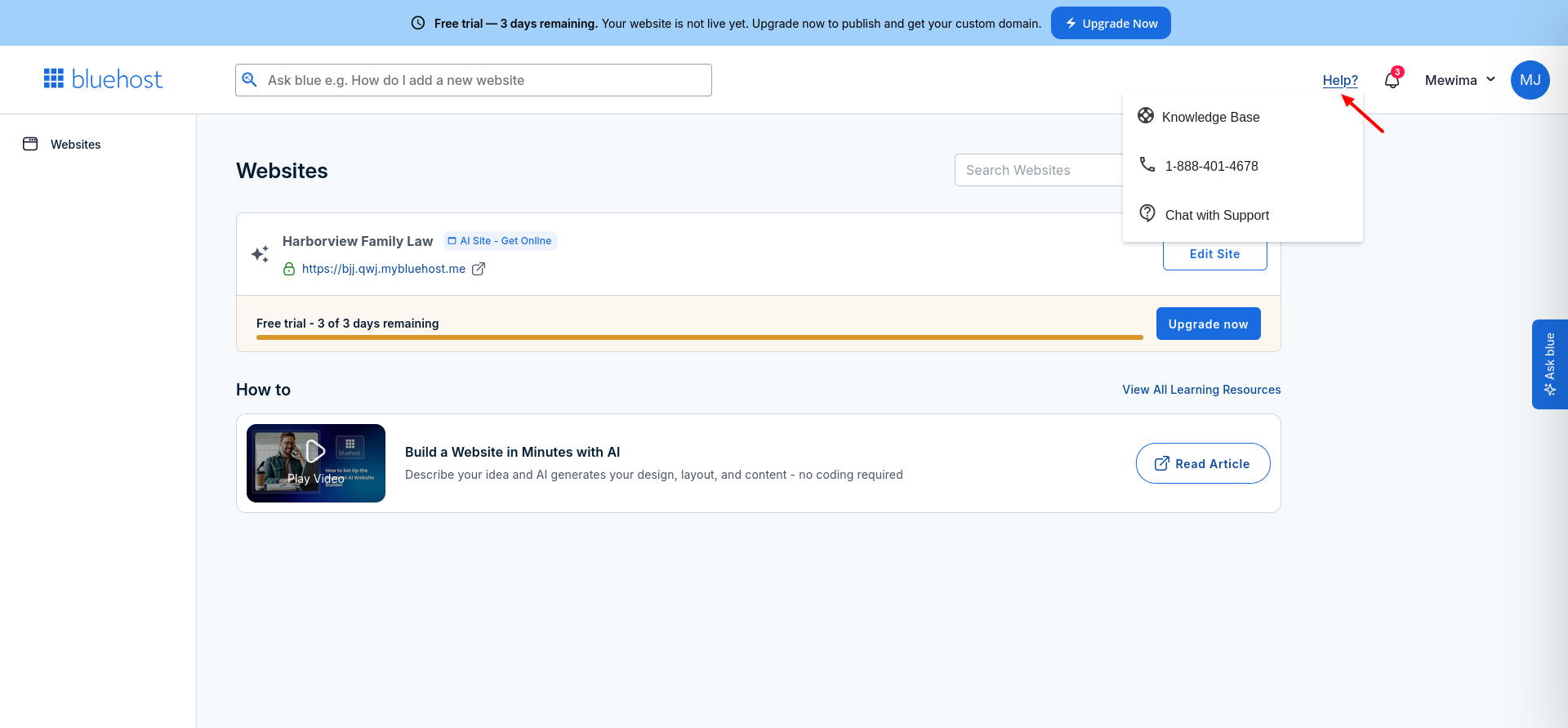Click the MJ profile avatar
The image size is (1568, 728).
point(1530,80)
